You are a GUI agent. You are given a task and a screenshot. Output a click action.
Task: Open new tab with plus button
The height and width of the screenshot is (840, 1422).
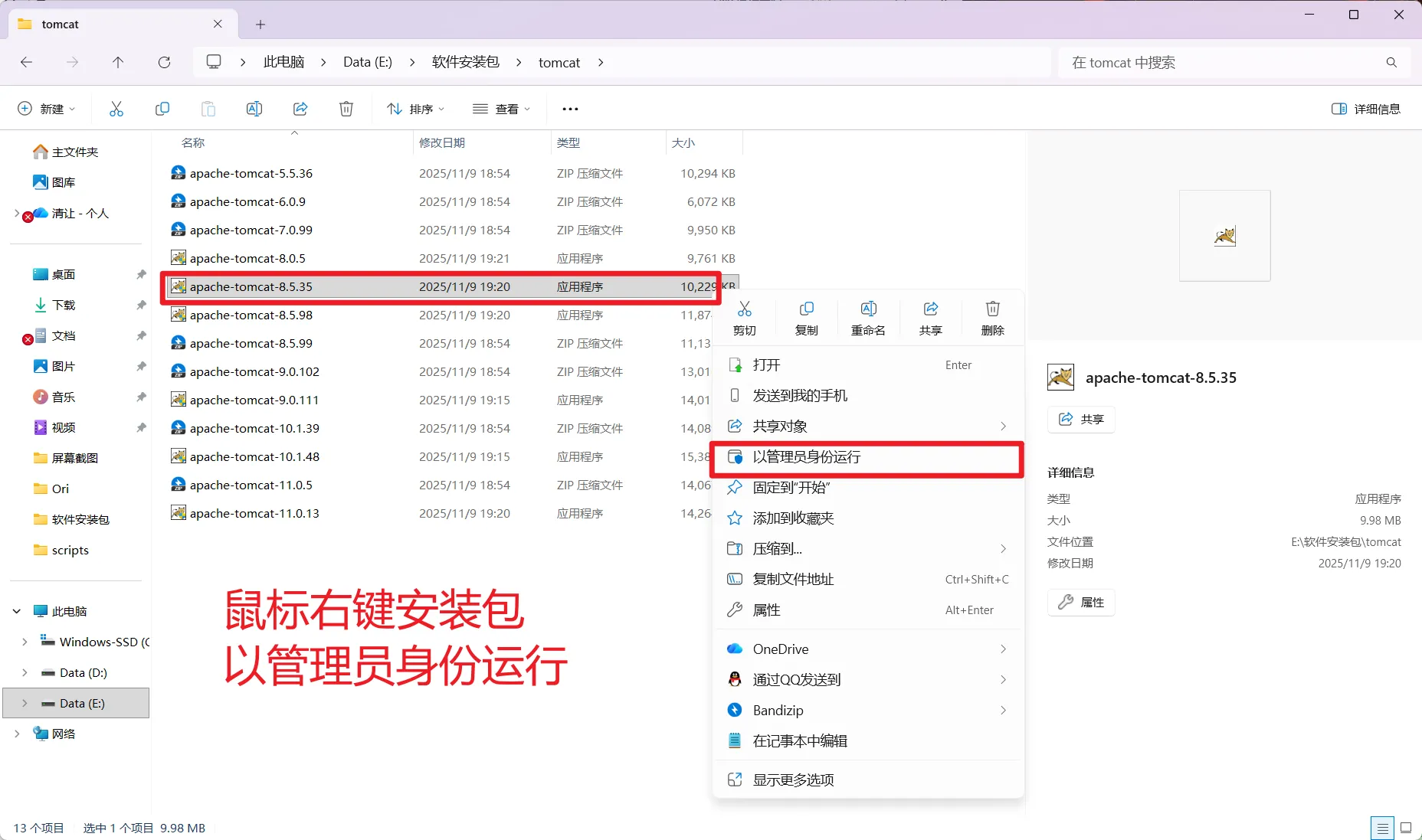click(260, 25)
